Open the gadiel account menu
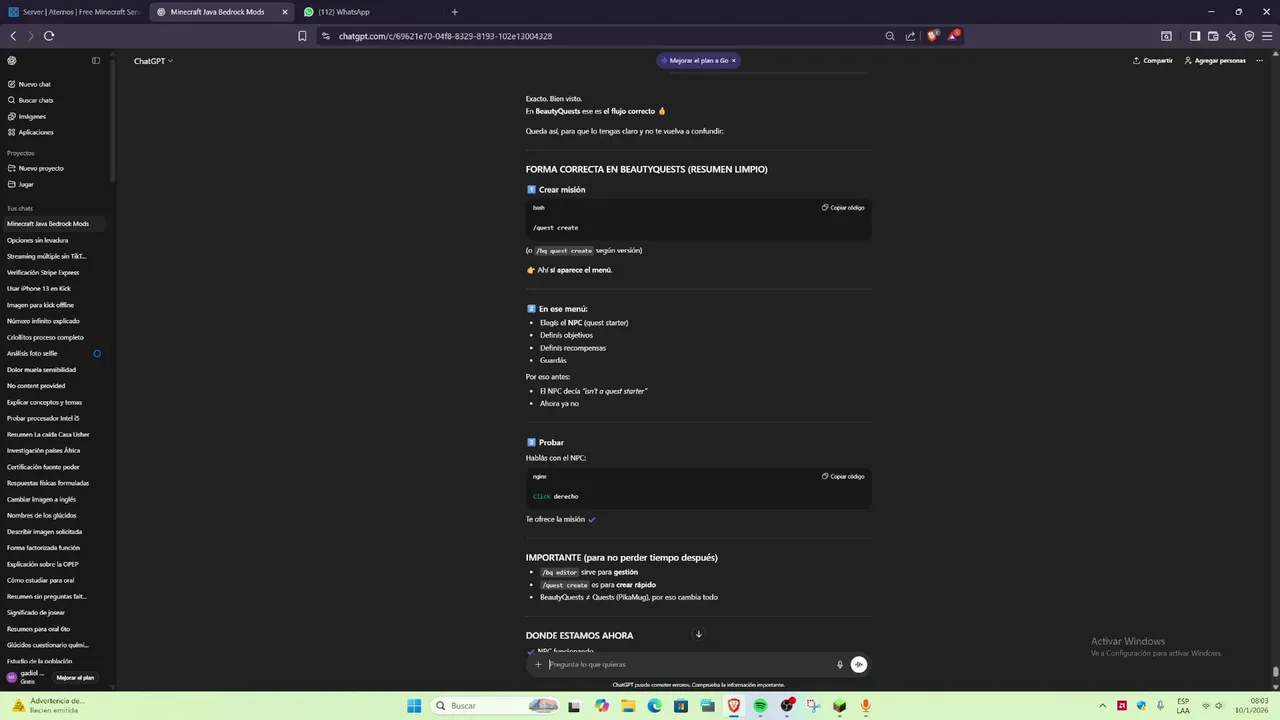1280x720 pixels. (x=26, y=677)
